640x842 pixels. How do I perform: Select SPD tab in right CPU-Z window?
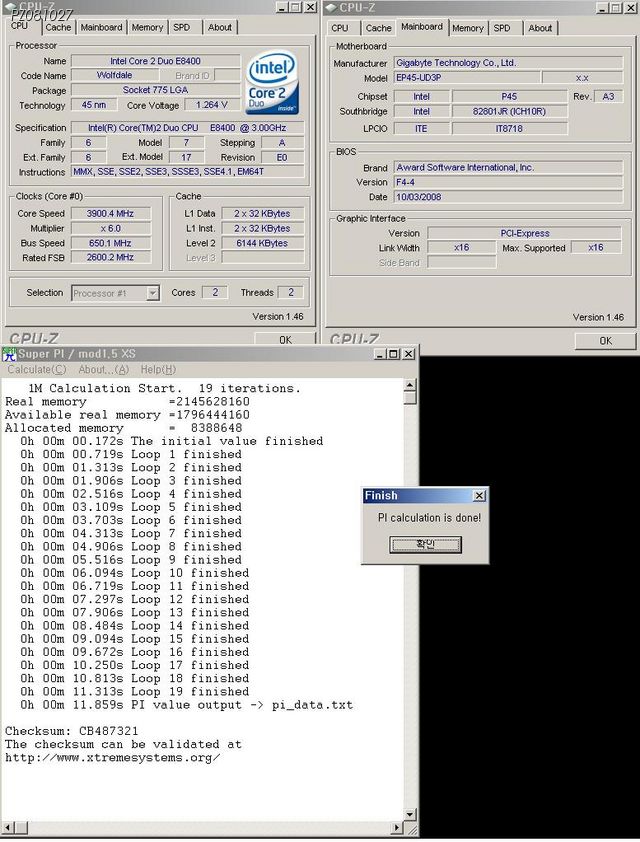[502, 28]
